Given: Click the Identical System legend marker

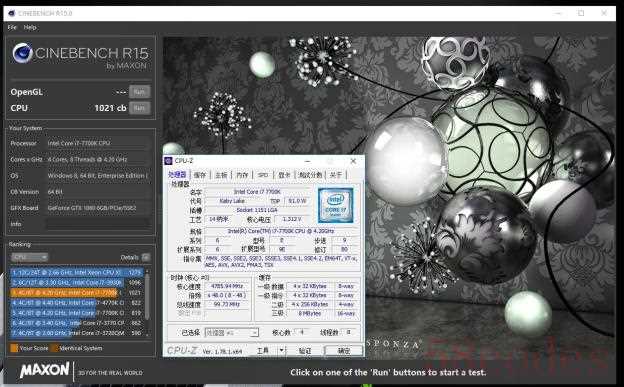Looking at the screenshot, I should (55, 348).
